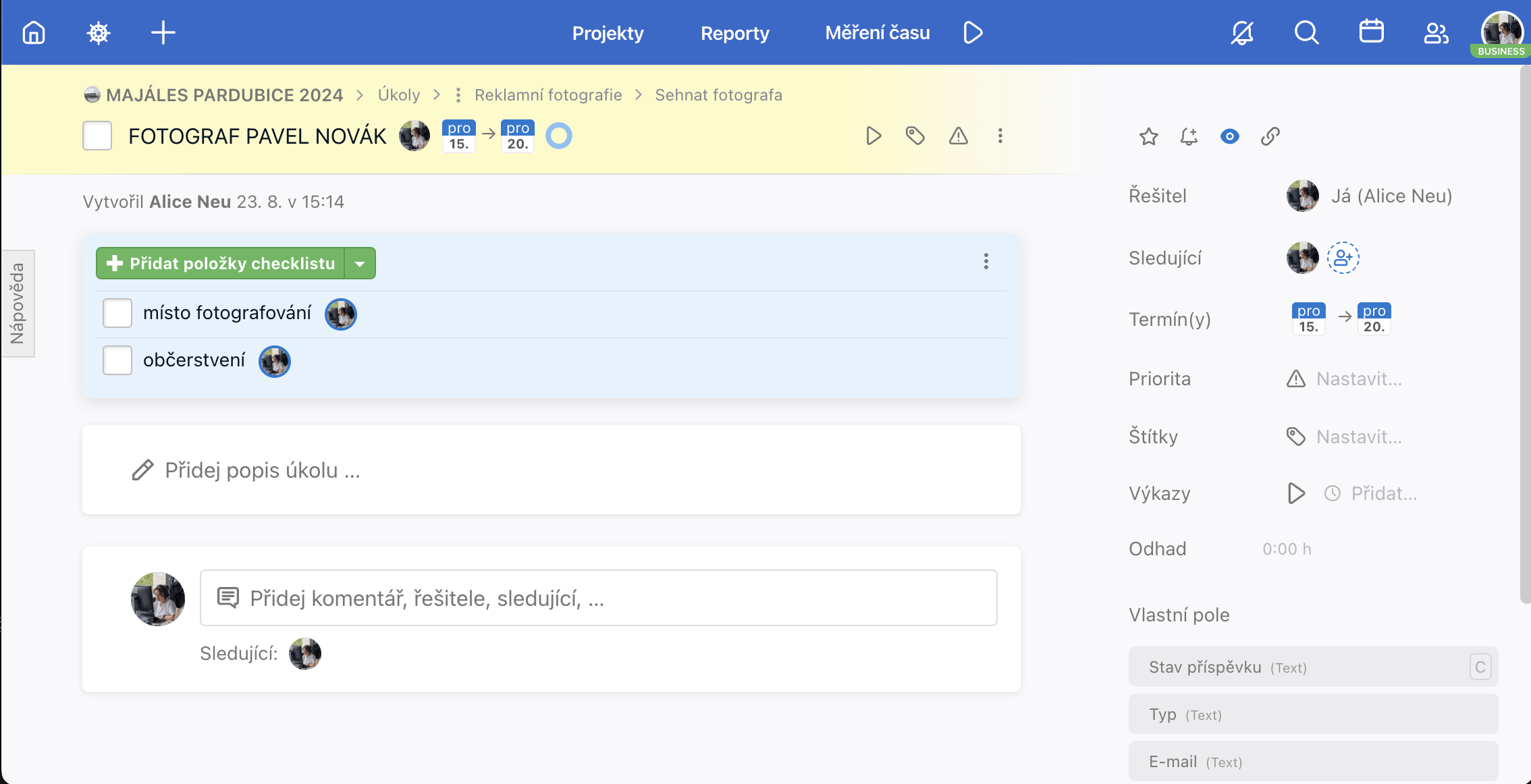
Task: Open the Termín(y) end date 20
Action: click(1374, 318)
